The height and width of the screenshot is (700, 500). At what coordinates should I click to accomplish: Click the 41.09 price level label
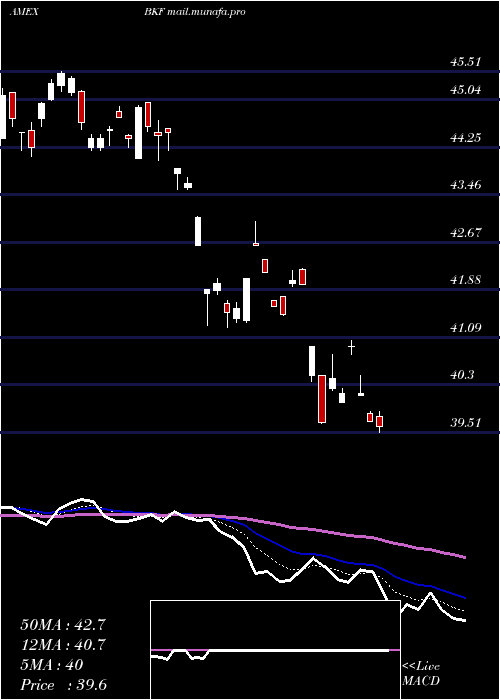[466, 328]
